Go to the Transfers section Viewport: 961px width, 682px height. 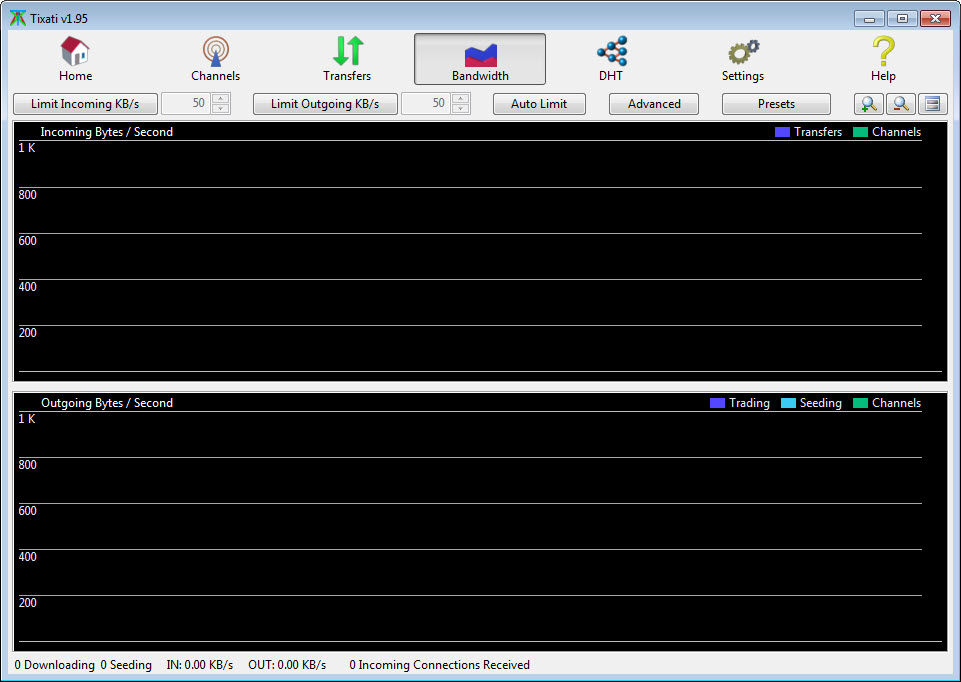[347, 59]
